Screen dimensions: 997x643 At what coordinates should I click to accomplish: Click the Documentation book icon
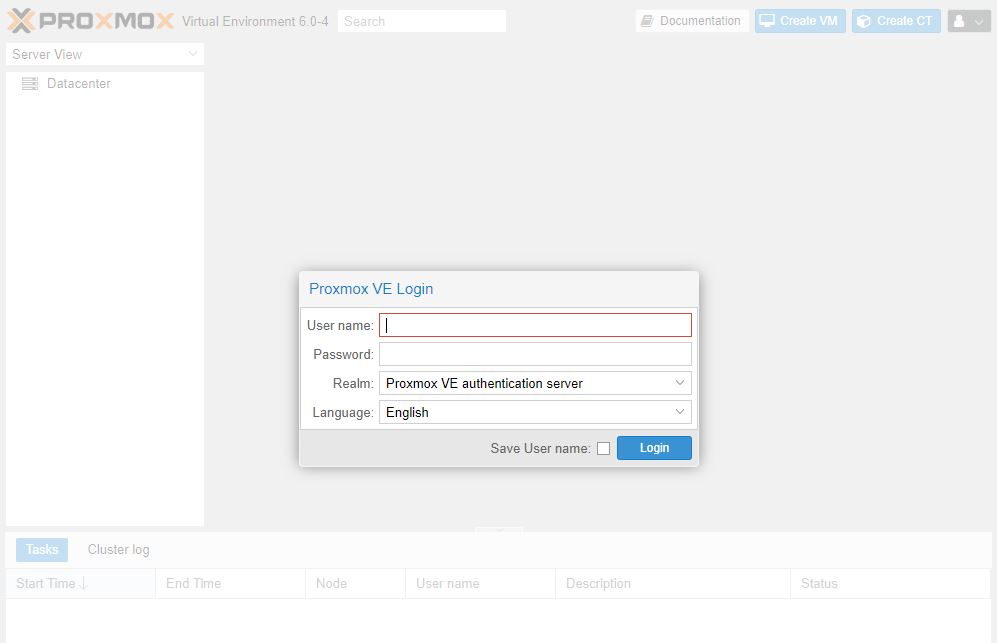(x=647, y=21)
